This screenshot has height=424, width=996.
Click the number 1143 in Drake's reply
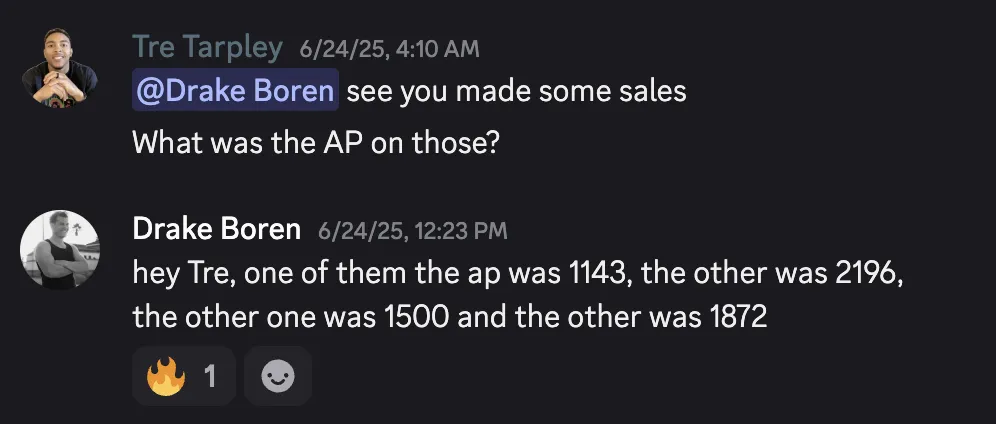(x=597, y=274)
